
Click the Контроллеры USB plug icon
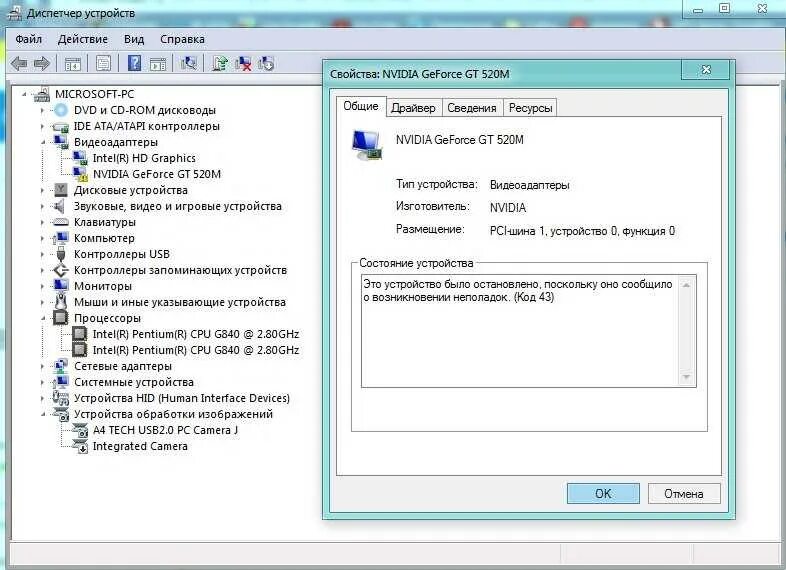coord(61,254)
